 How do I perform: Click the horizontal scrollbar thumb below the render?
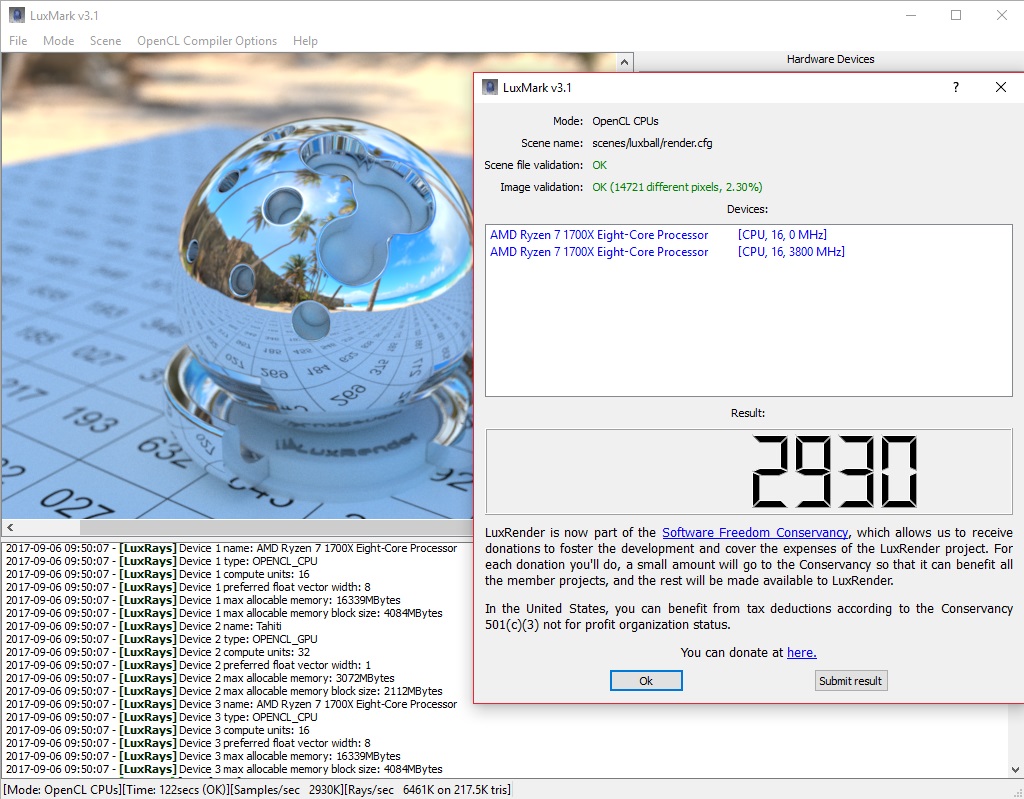pos(276,527)
